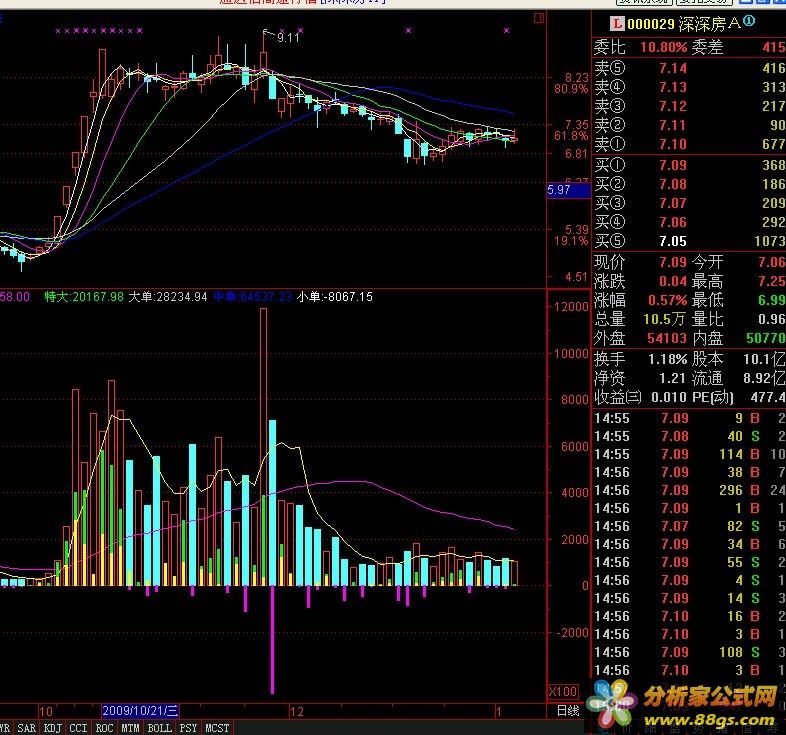The height and width of the screenshot is (735, 786).
Task: Click the 日线 period label
Action: tap(568, 710)
